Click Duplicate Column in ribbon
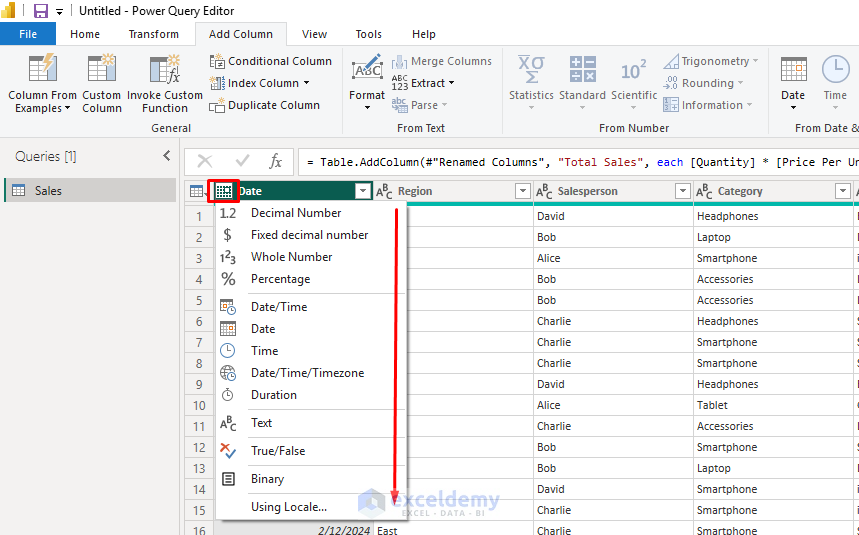Viewport: 859px width, 535px height. click(x=265, y=105)
